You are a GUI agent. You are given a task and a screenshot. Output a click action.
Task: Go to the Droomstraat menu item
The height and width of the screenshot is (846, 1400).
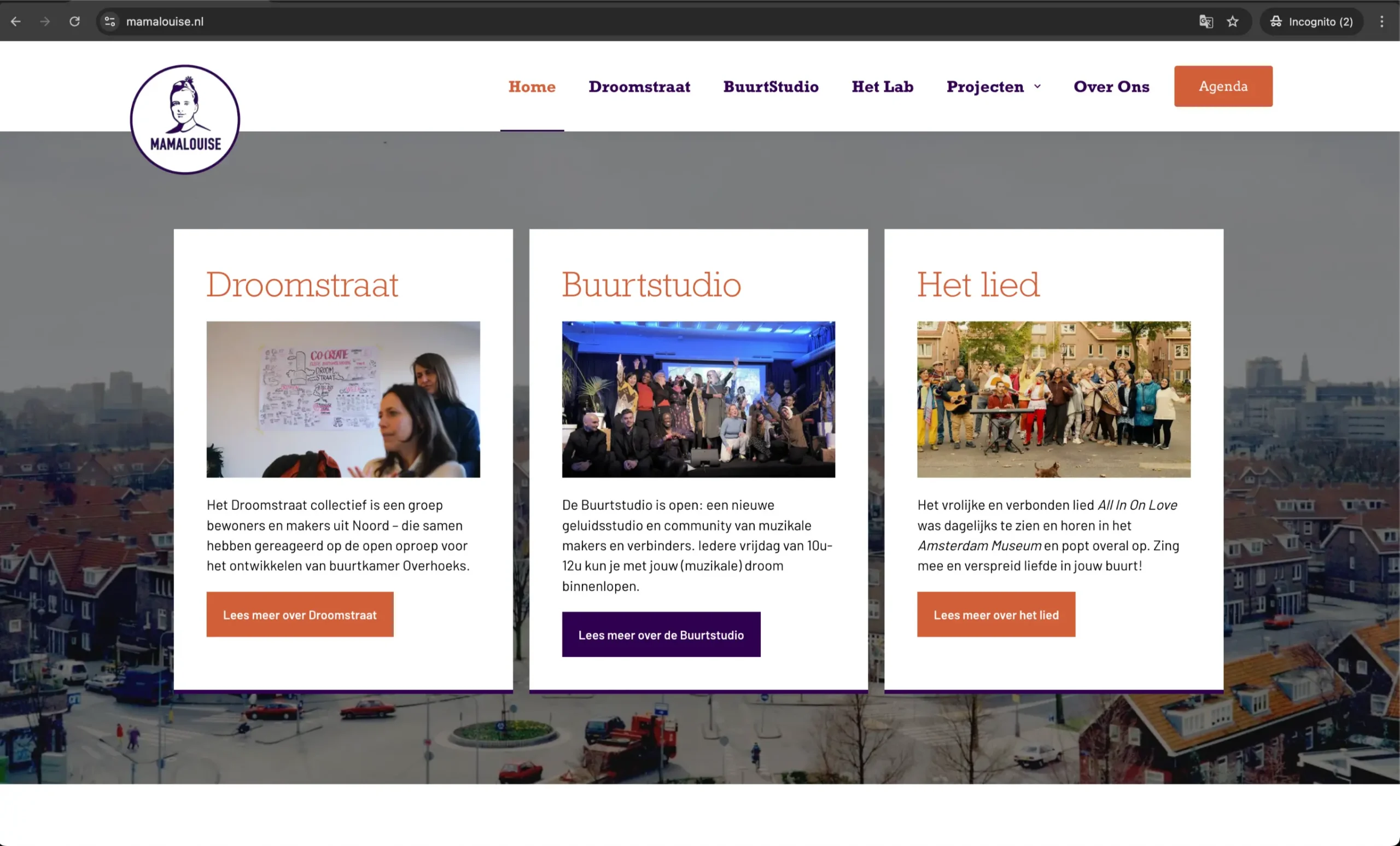639,86
